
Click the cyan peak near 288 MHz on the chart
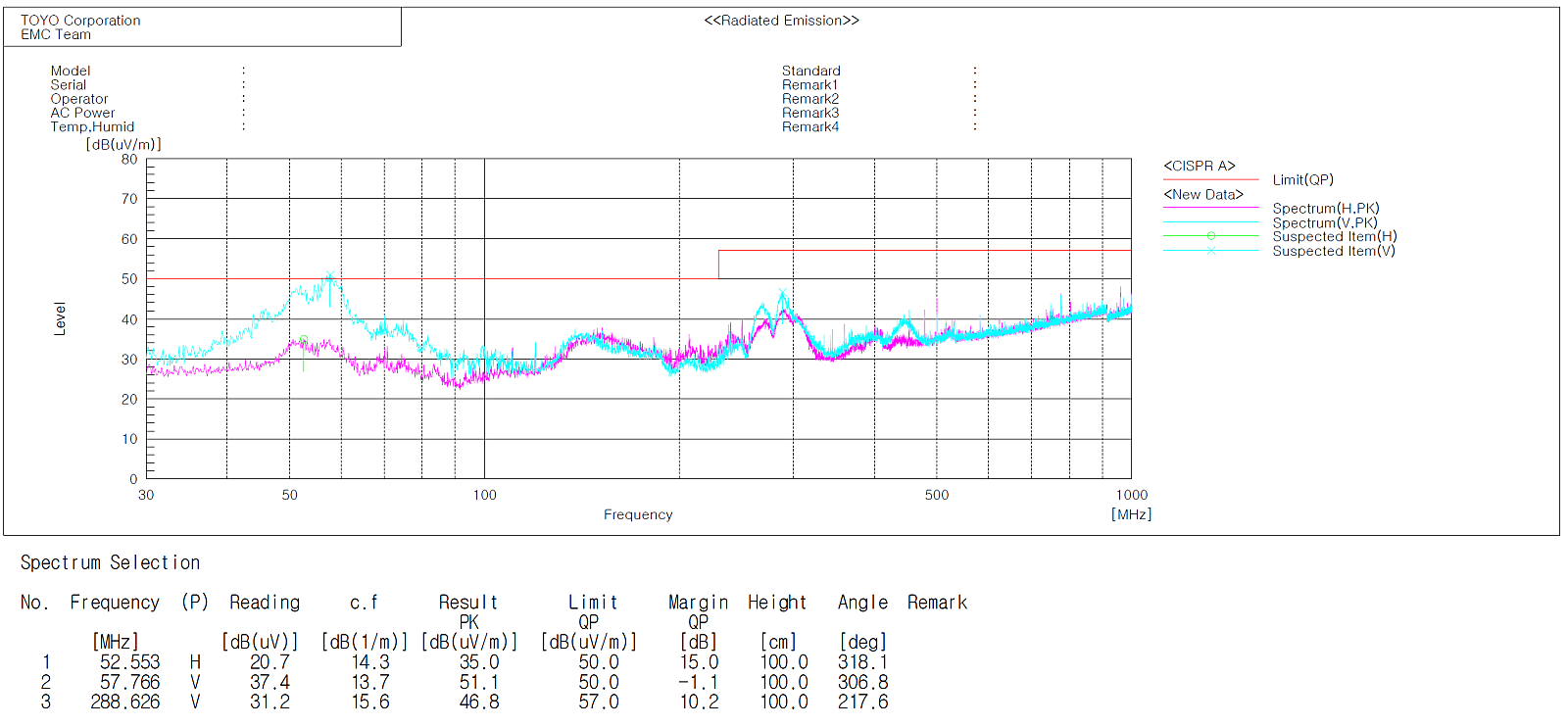click(782, 293)
